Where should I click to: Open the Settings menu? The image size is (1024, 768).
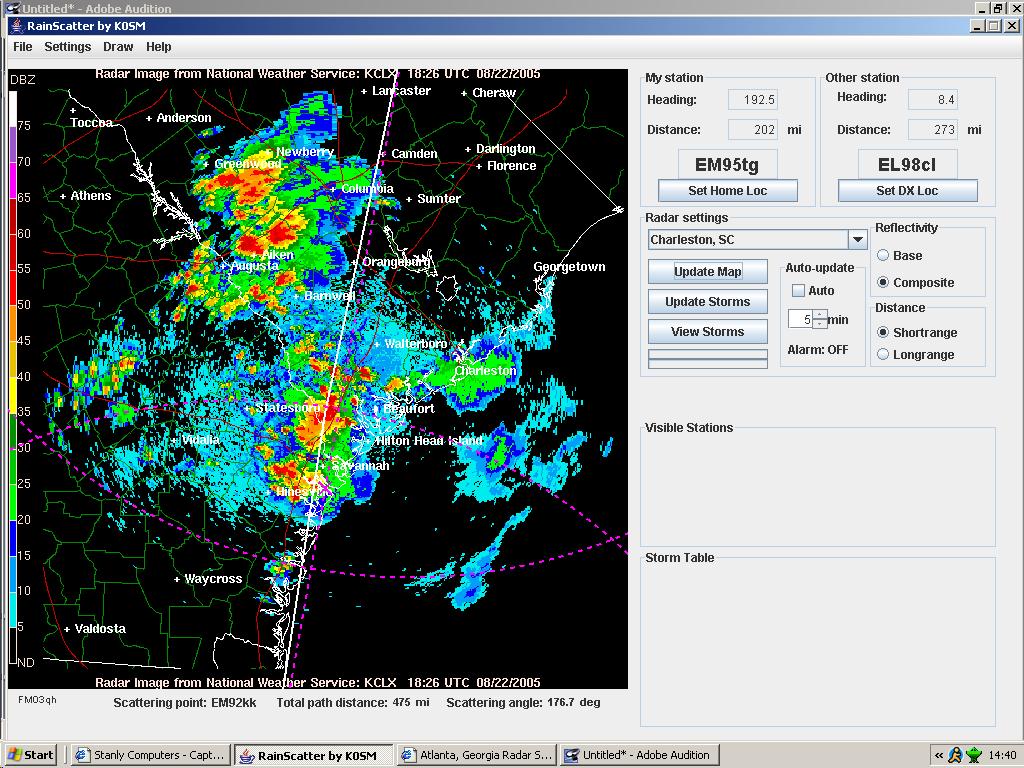click(67, 47)
